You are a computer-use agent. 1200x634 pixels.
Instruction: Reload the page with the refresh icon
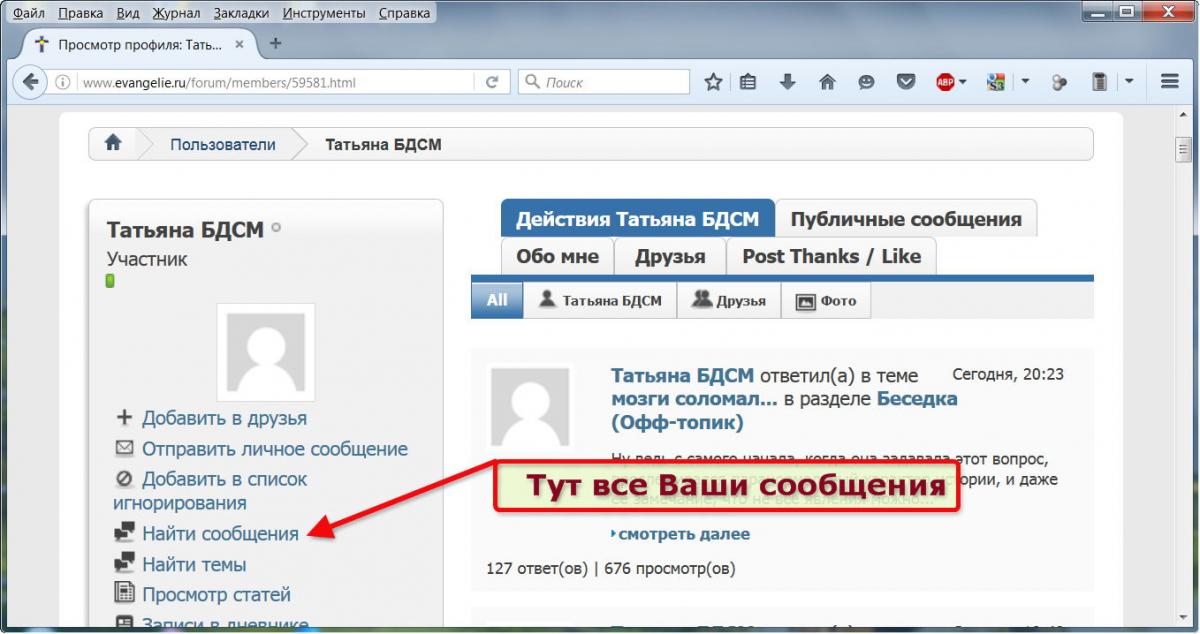pyautogui.click(x=492, y=82)
